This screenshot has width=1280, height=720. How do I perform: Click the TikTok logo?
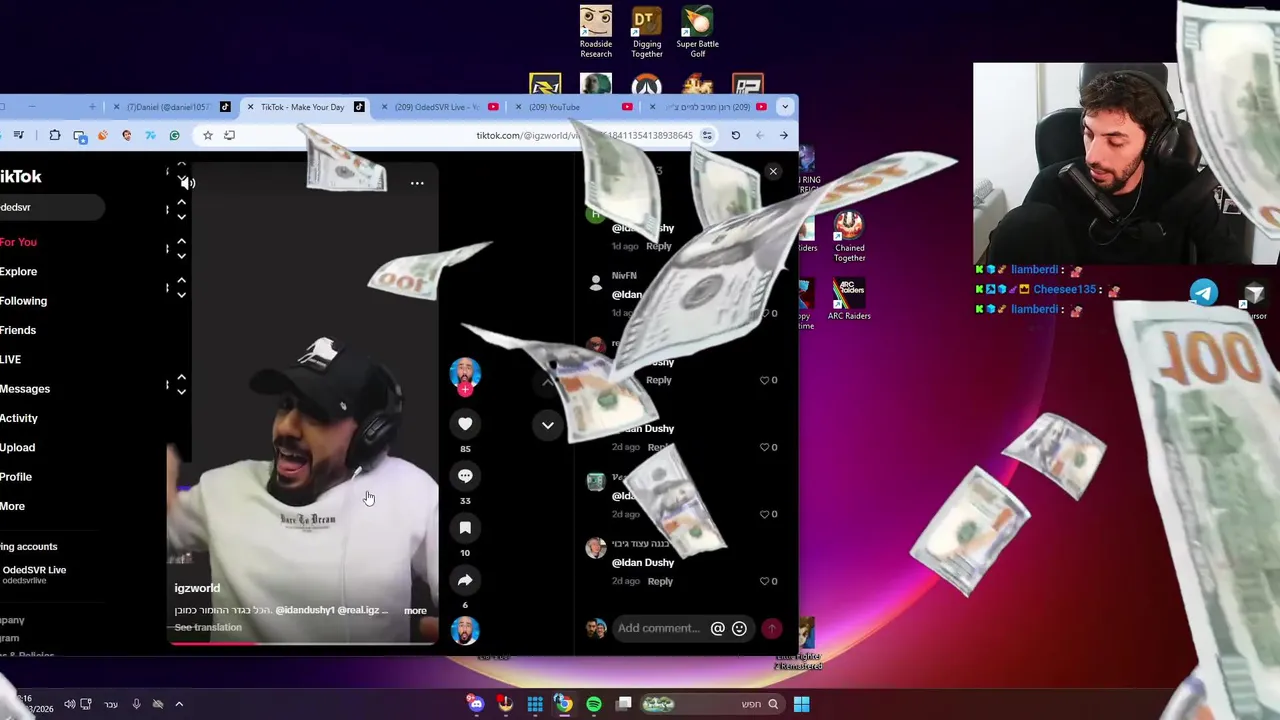click(20, 177)
